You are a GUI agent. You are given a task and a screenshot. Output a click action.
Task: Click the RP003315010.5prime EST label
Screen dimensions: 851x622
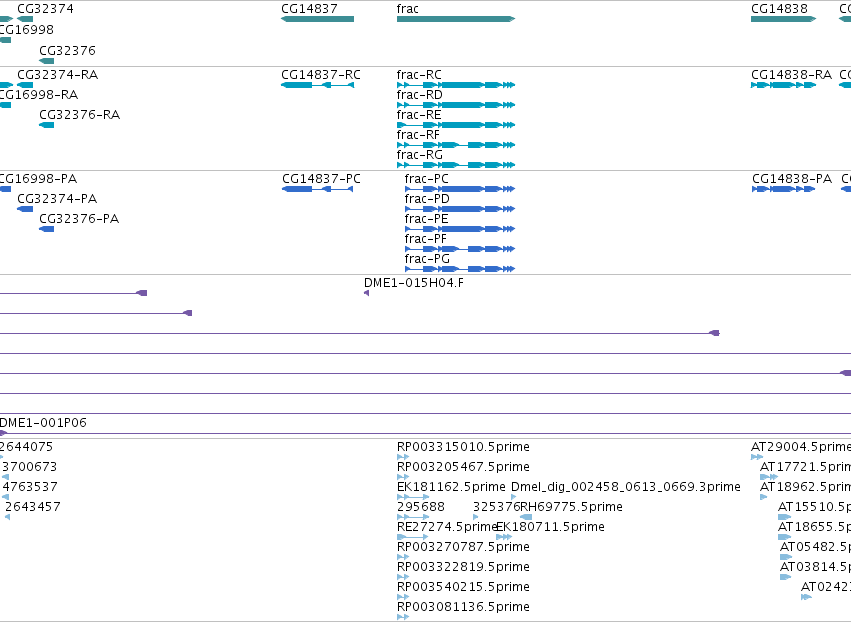click(x=463, y=447)
